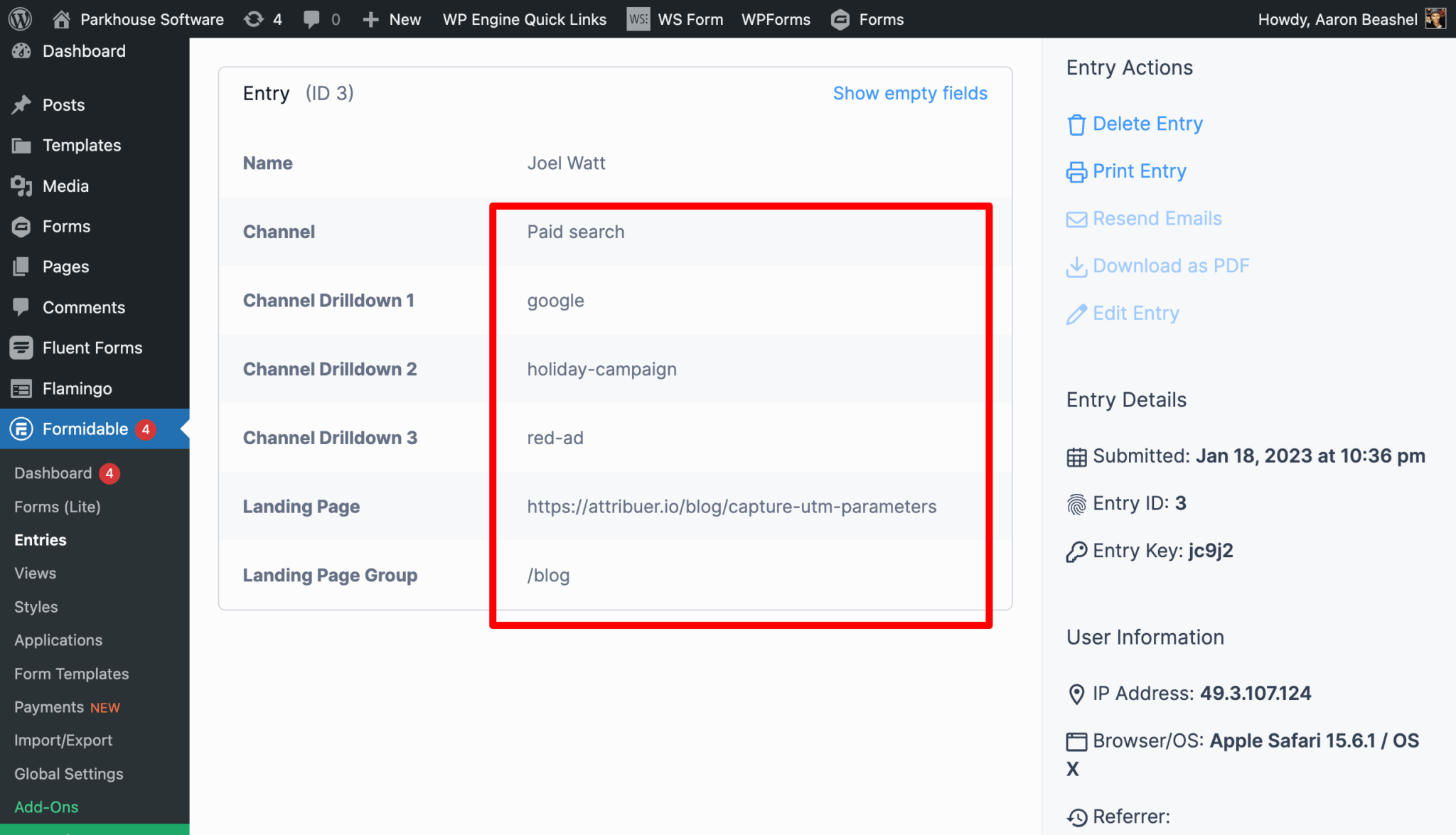Image resolution: width=1456 pixels, height=835 pixels.
Task: Click Edit Entry link
Action: 1136,313
